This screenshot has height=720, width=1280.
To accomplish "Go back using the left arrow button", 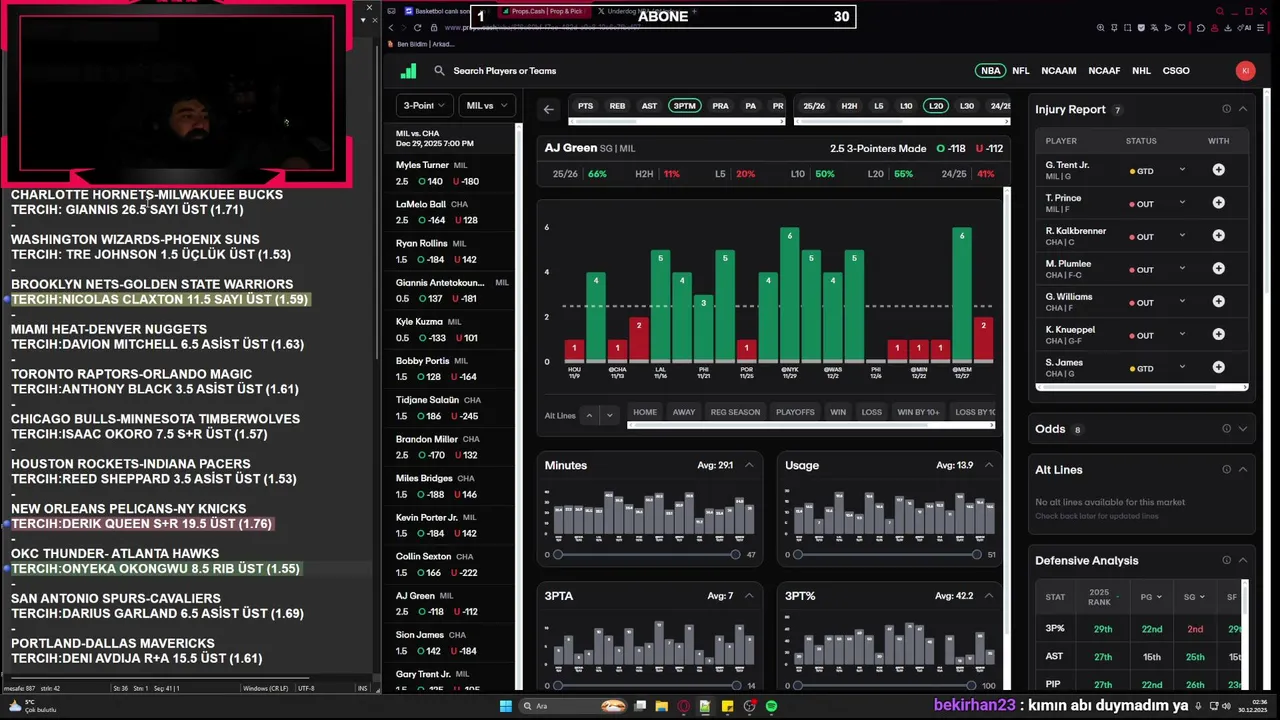I will (548, 109).
